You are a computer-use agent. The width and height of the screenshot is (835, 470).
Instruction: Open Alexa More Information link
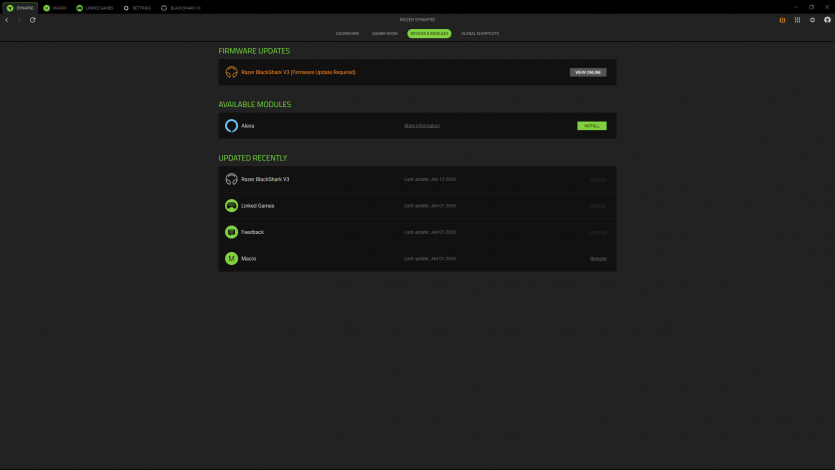coord(421,126)
